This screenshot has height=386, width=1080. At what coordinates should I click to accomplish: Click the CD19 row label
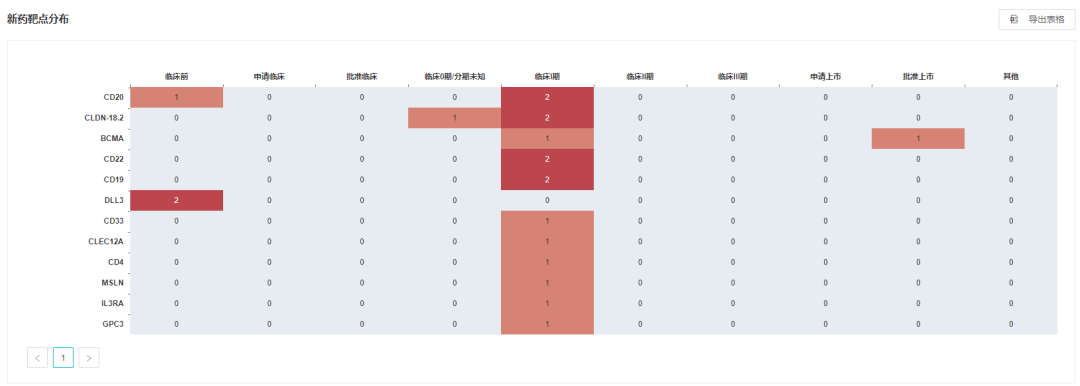tap(113, 180)
